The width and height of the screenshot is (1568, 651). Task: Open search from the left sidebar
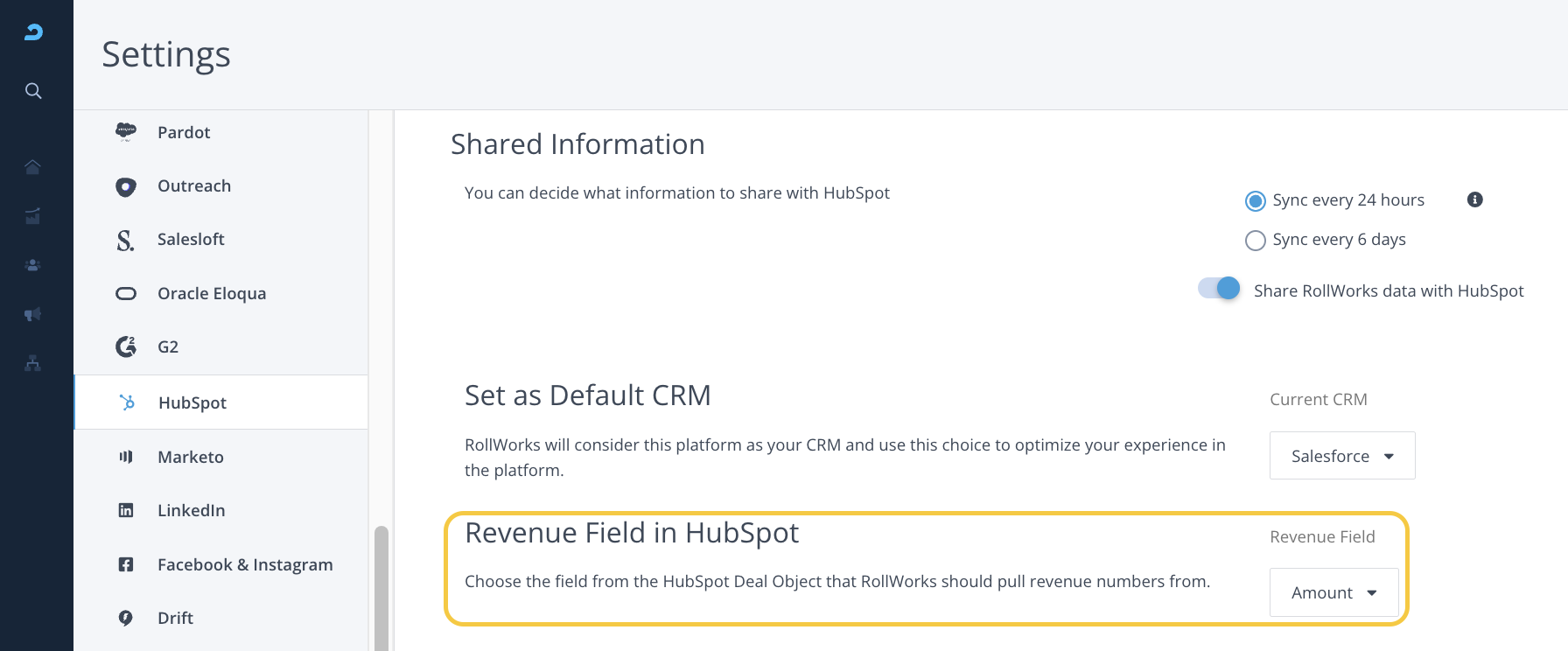click(33, 91)
